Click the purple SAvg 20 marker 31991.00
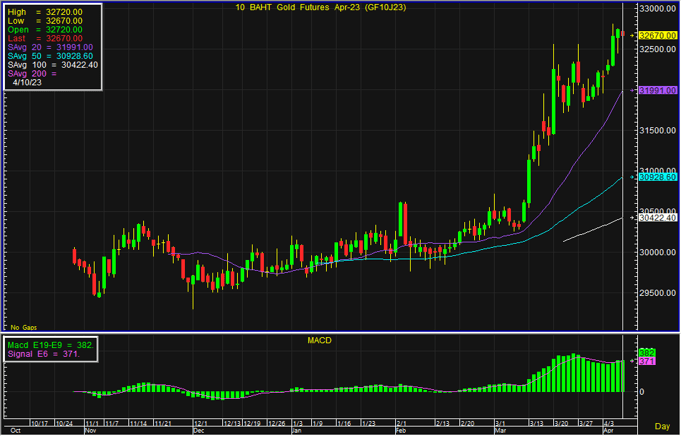Viewport: 681px width, 436px height. tap(651, 91)
